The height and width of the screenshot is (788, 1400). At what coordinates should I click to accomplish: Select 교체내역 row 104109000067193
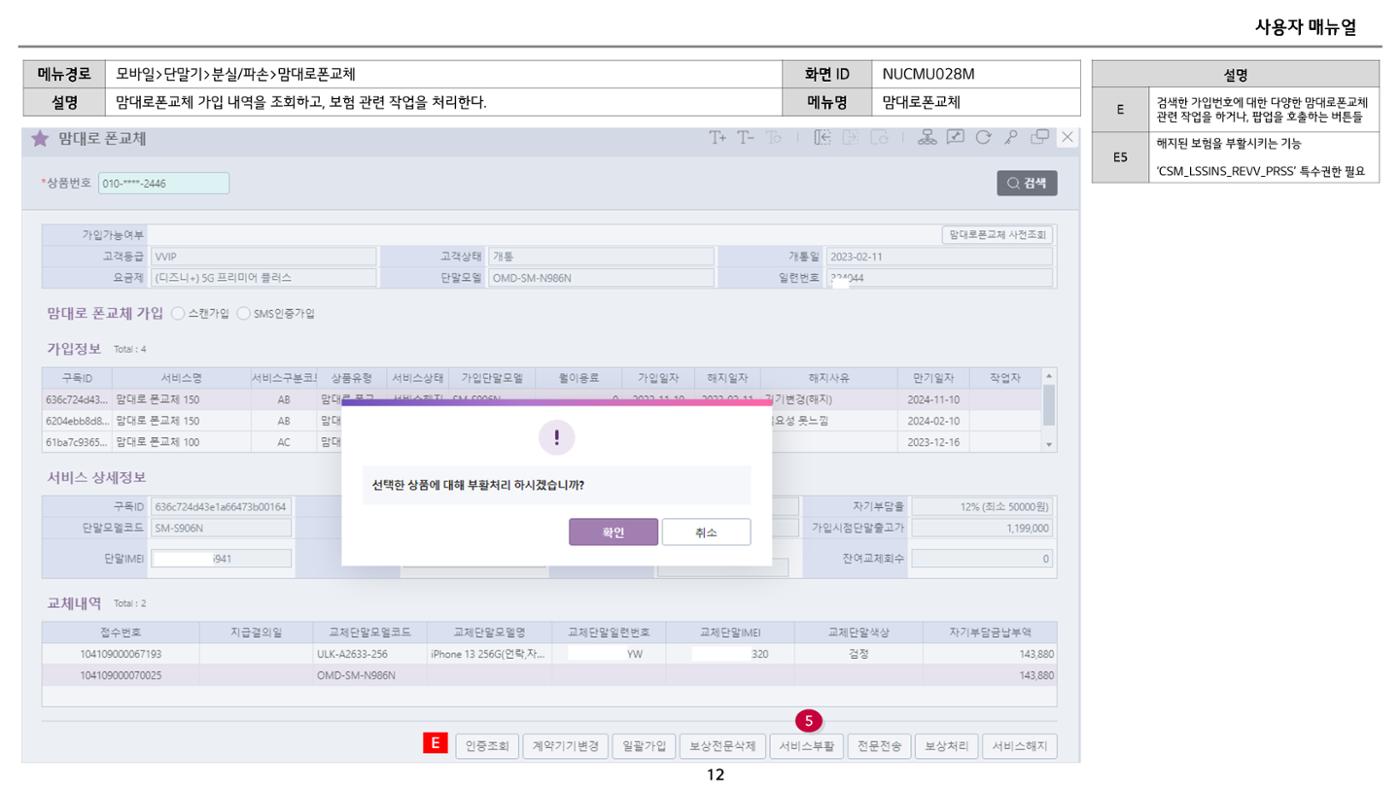point(549,654)
